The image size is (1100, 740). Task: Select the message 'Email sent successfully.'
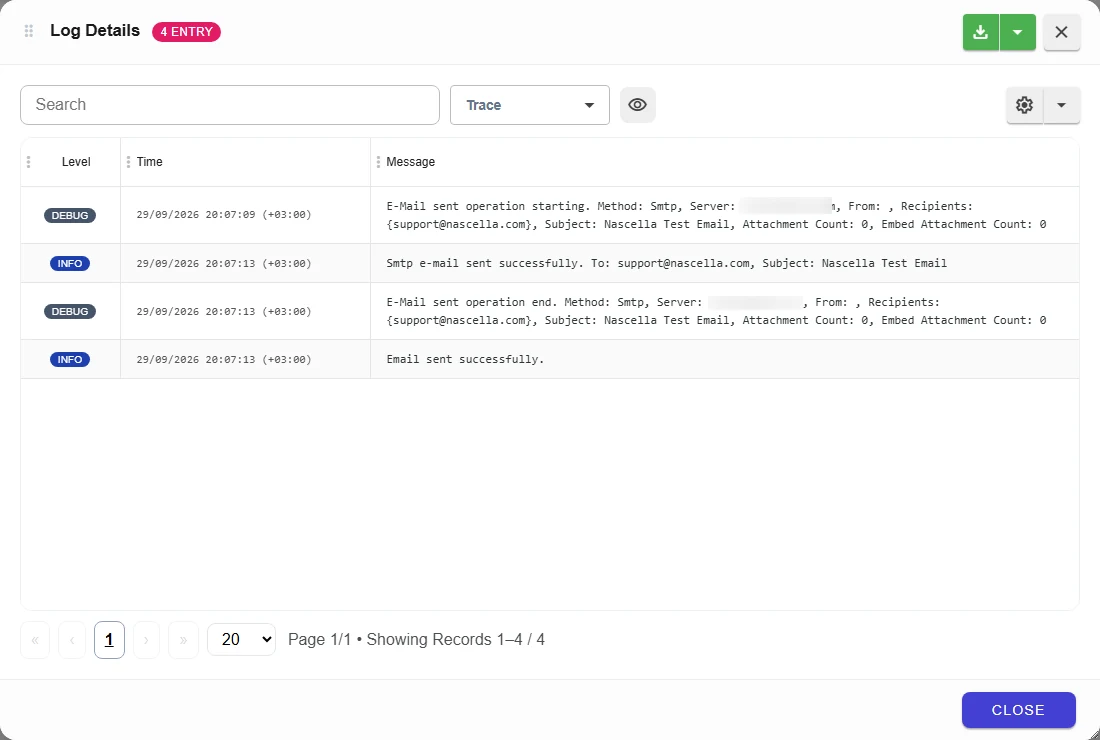pos(465,359)
